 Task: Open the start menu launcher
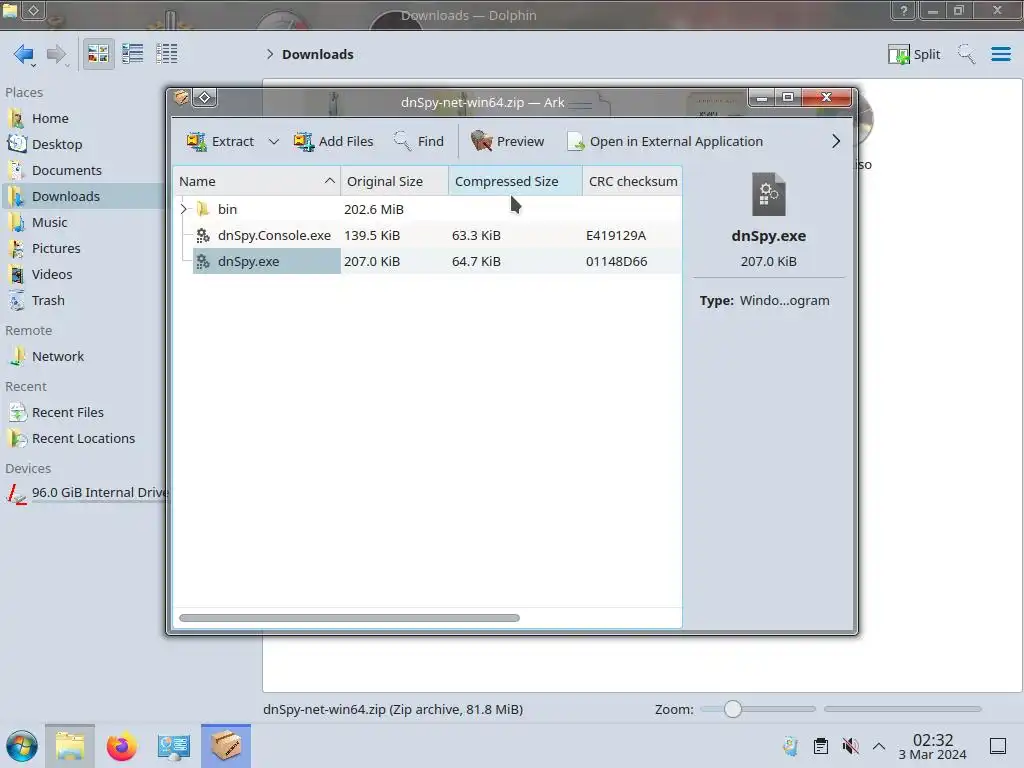pyautogui.click(x=22, y=746)
